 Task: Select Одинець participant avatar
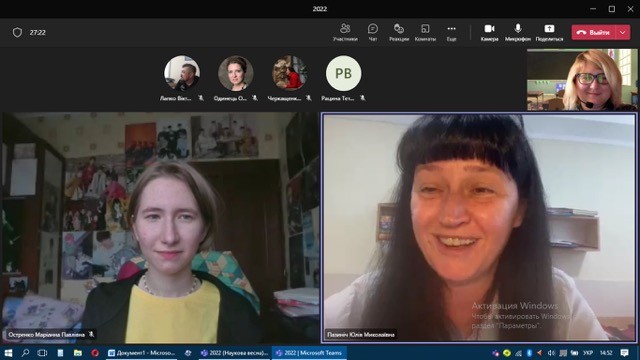pos(236,73)
